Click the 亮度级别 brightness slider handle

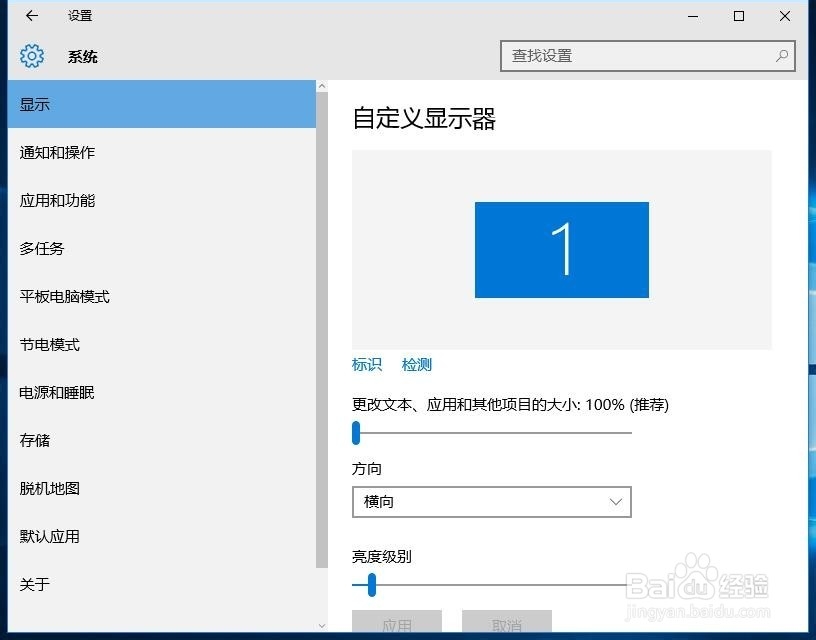[372, 584]
